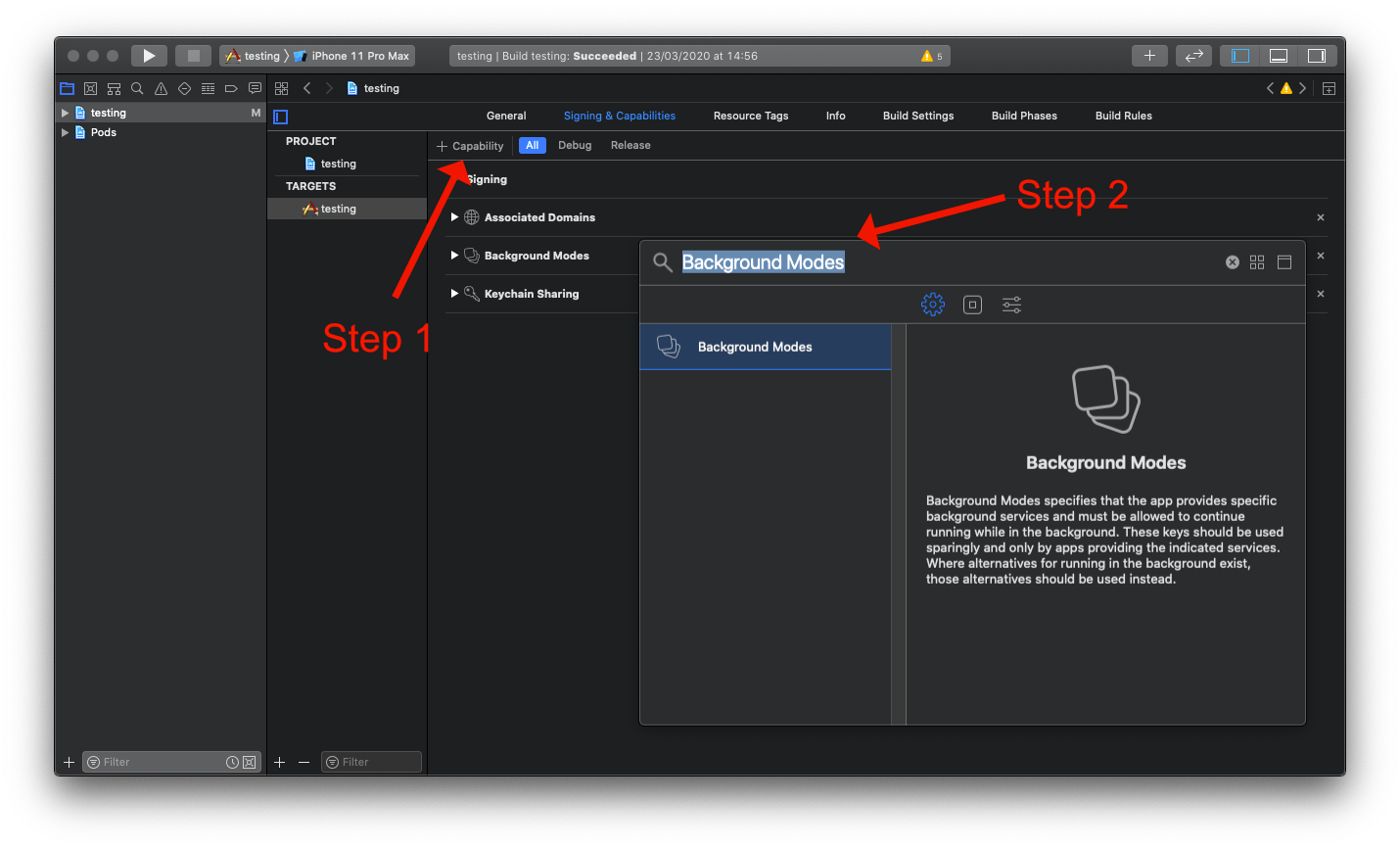Choose iPhone 11 Pro Max destination

351,56
